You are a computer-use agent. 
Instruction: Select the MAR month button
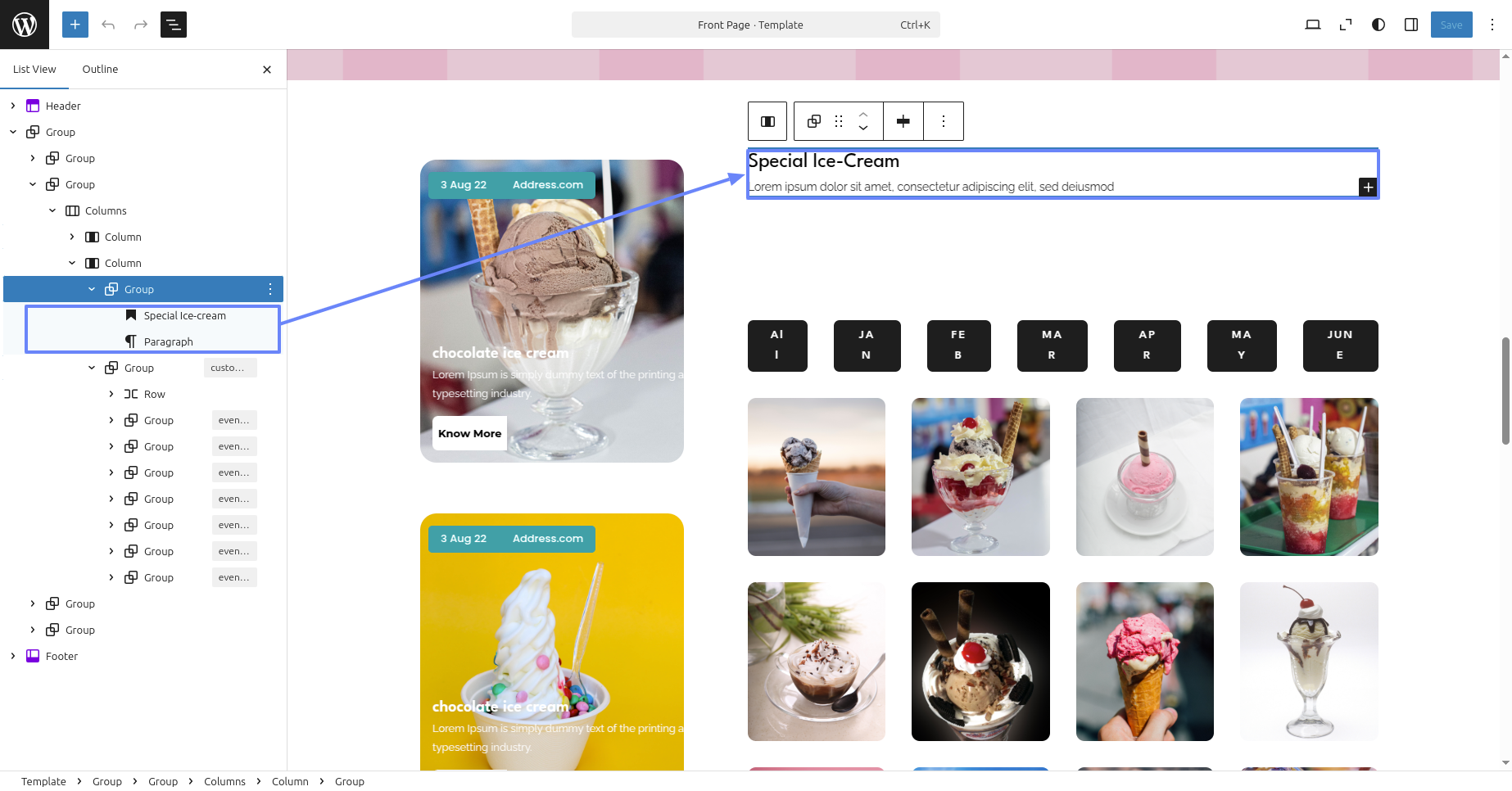pos(1052,346)
